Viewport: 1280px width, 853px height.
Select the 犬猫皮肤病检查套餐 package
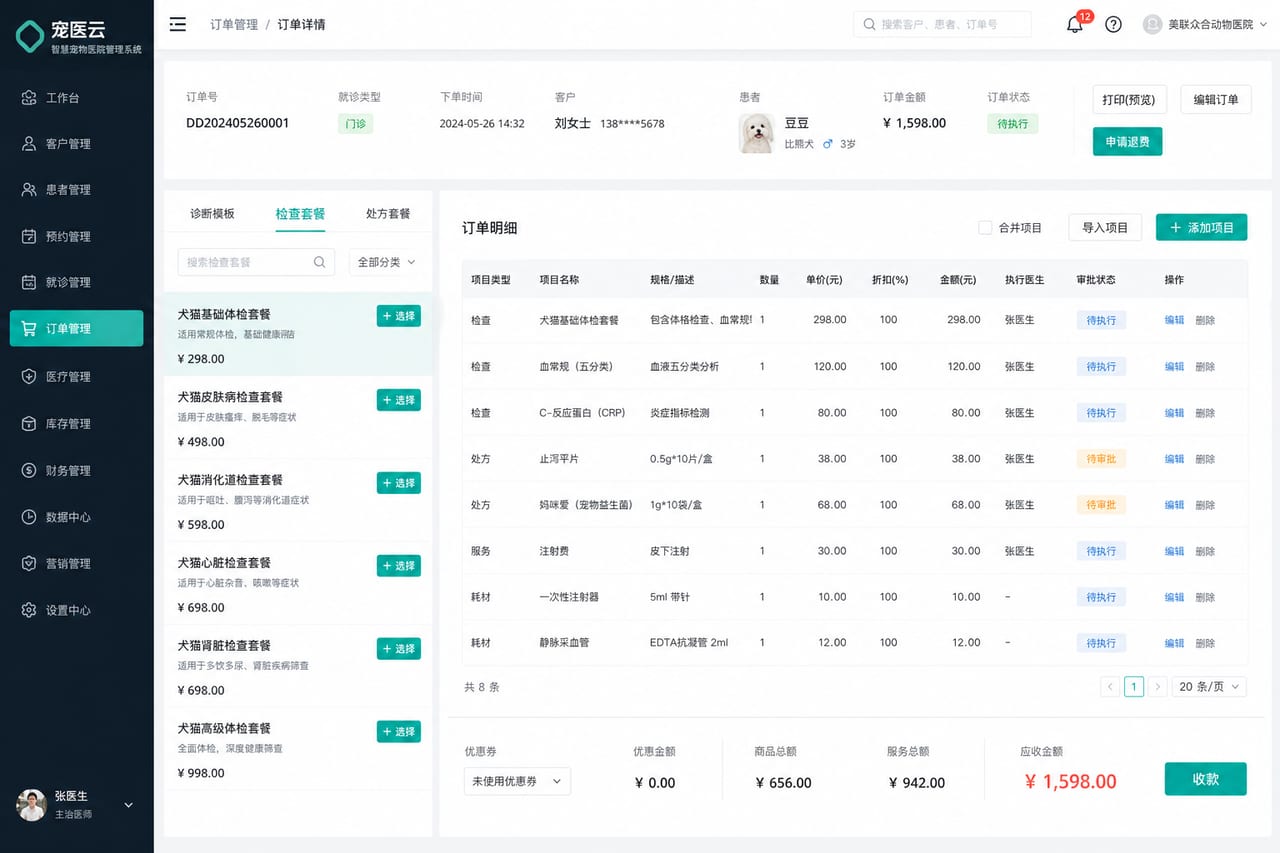point(399,400)
